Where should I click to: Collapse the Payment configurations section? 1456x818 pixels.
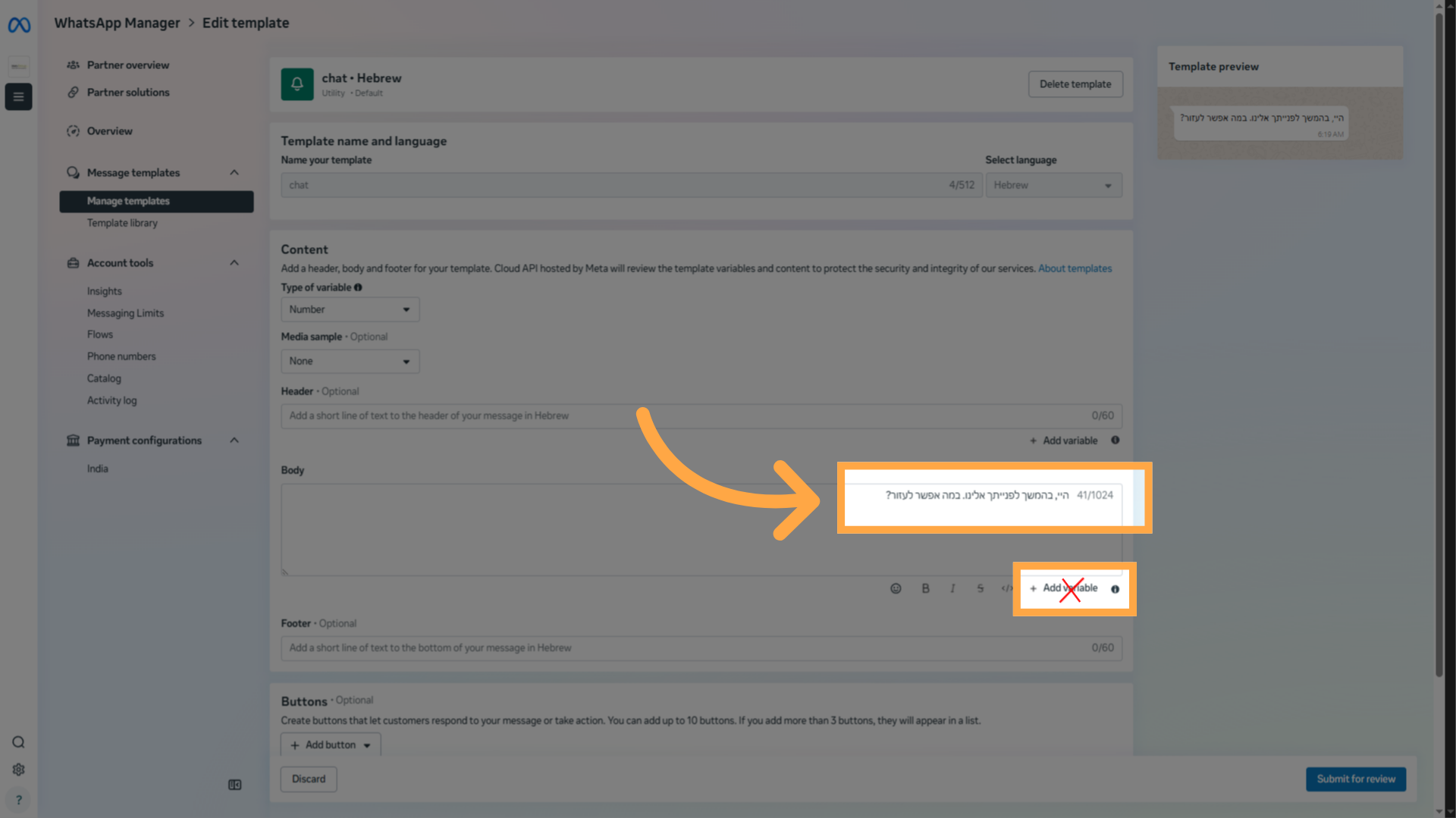[x=234, y=440]
